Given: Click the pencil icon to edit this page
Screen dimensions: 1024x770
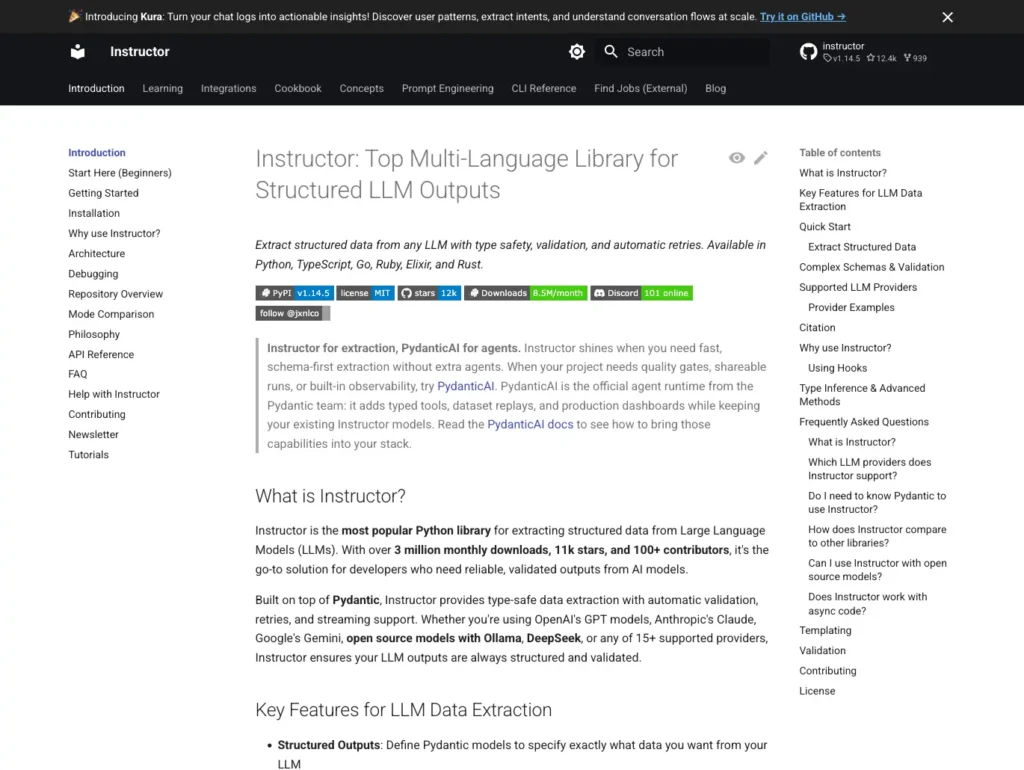Looking at the screenshot, I should (761, 157).
